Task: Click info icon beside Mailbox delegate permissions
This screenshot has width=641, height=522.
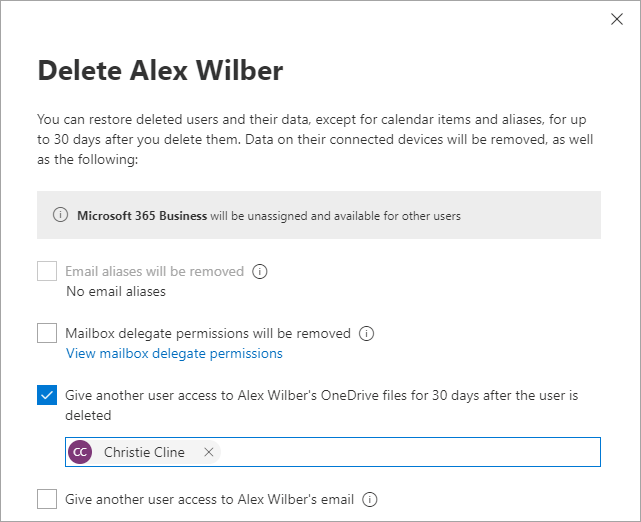Action: coord(366,333)
